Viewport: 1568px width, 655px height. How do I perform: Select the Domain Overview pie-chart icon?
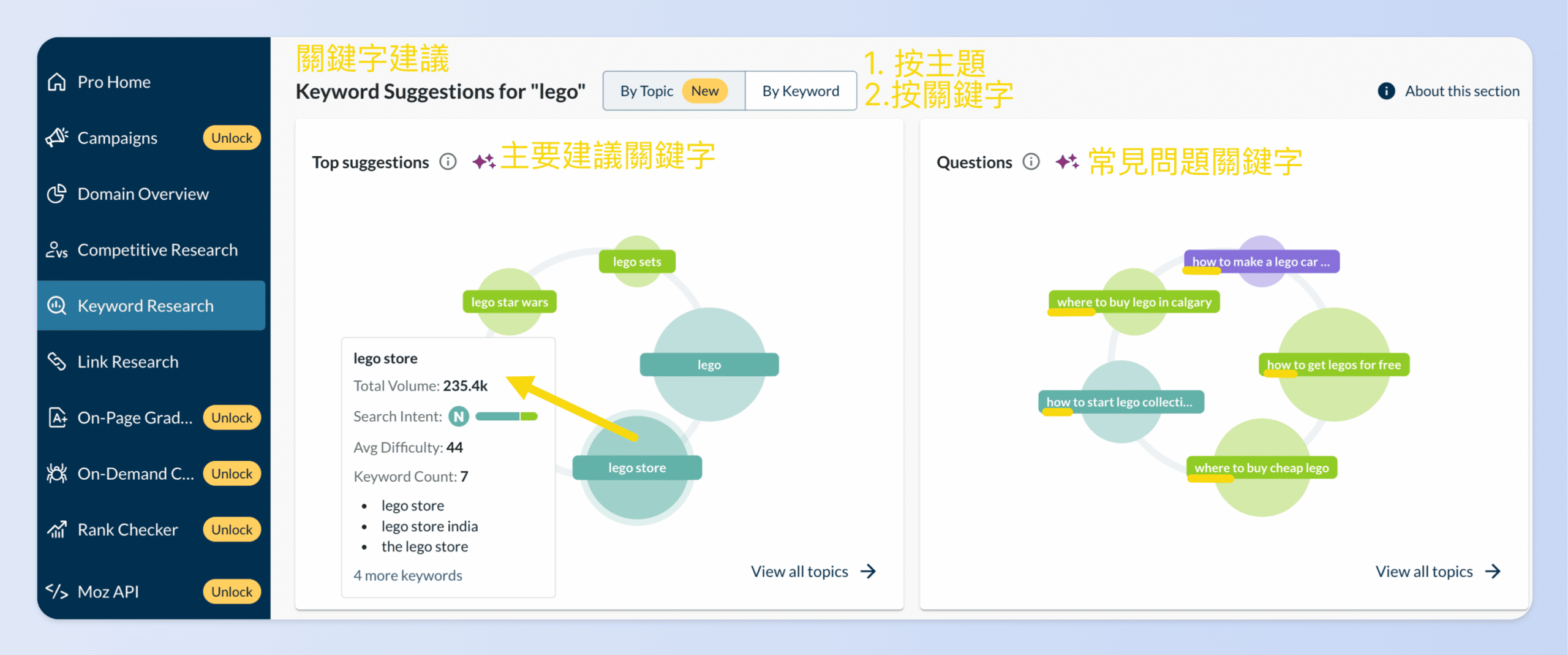tap(57, 194)
